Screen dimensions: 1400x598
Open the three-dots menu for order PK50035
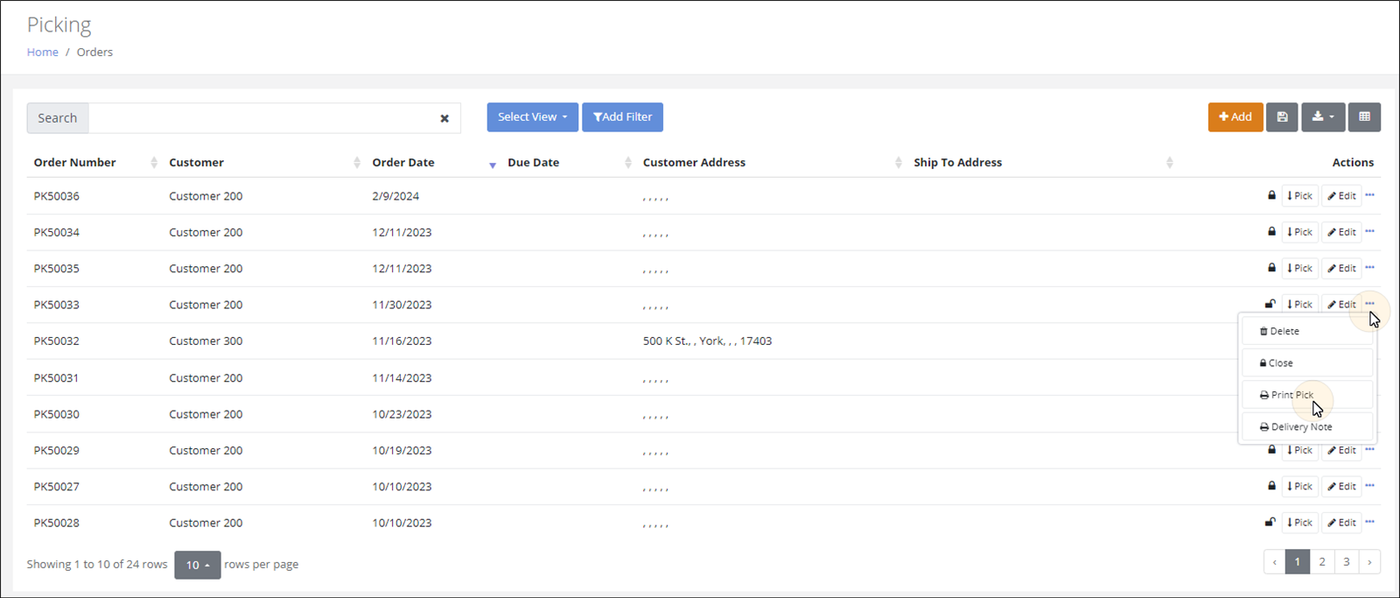coord(1370,267)
